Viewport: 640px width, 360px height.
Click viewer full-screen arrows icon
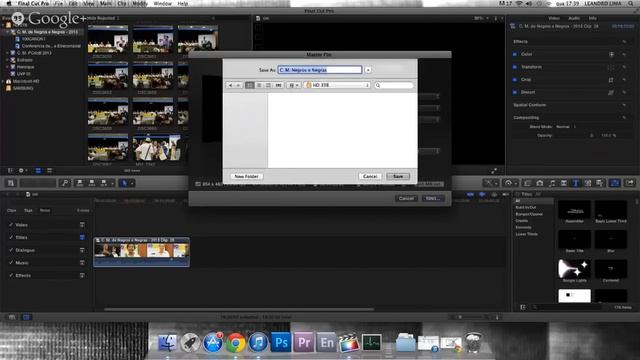point(494,171)
